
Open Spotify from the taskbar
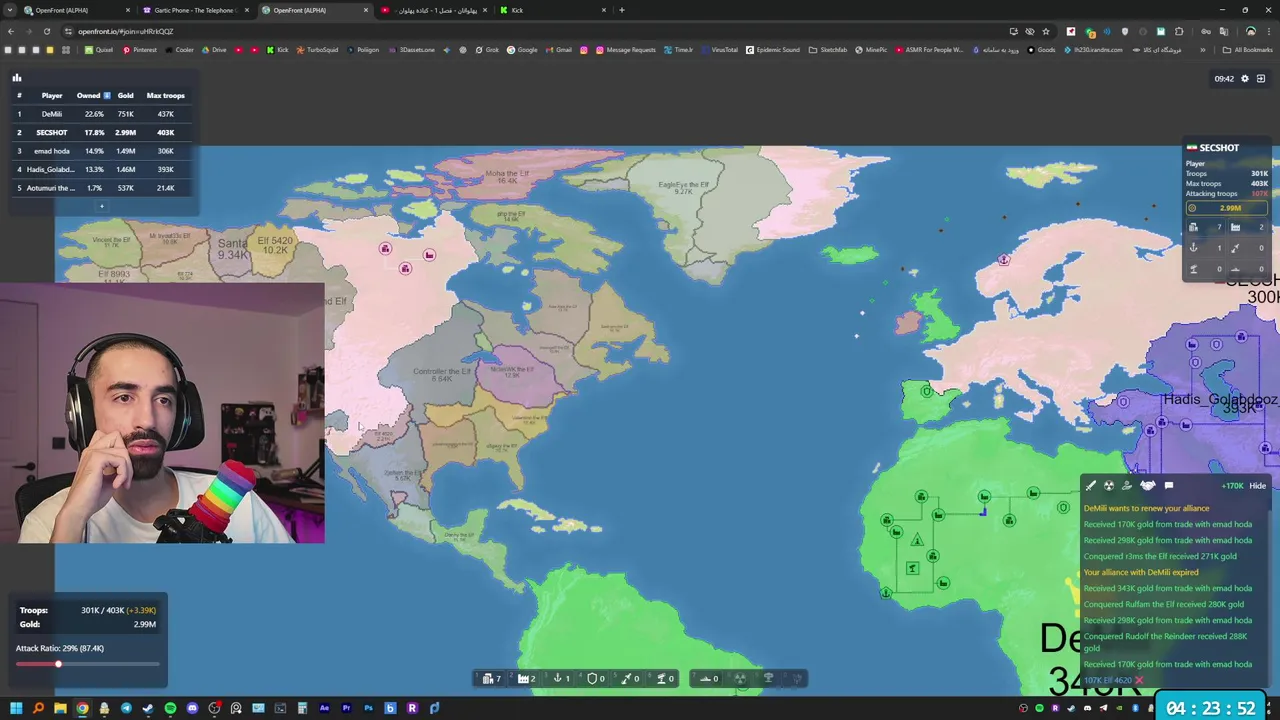[x=170, y=708]
